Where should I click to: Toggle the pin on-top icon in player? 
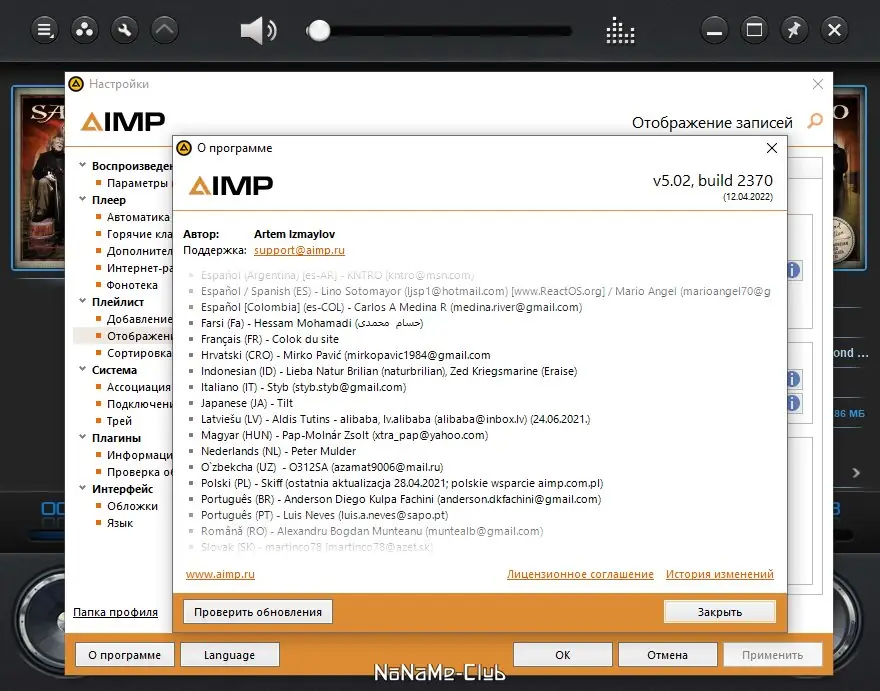pos(794,30)
